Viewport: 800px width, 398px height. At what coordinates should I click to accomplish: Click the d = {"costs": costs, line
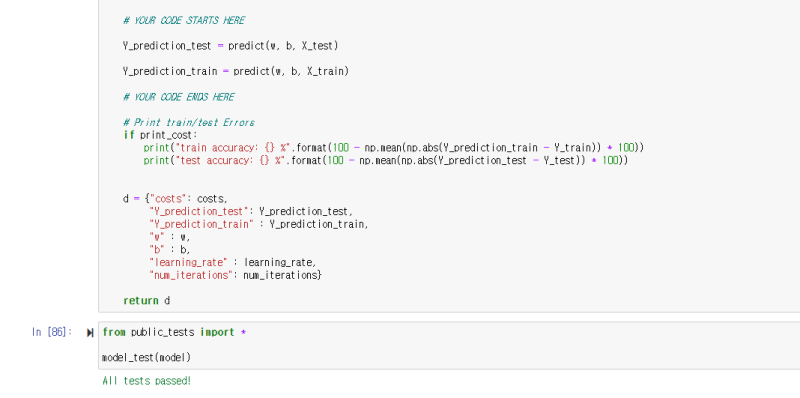point(176,199)
